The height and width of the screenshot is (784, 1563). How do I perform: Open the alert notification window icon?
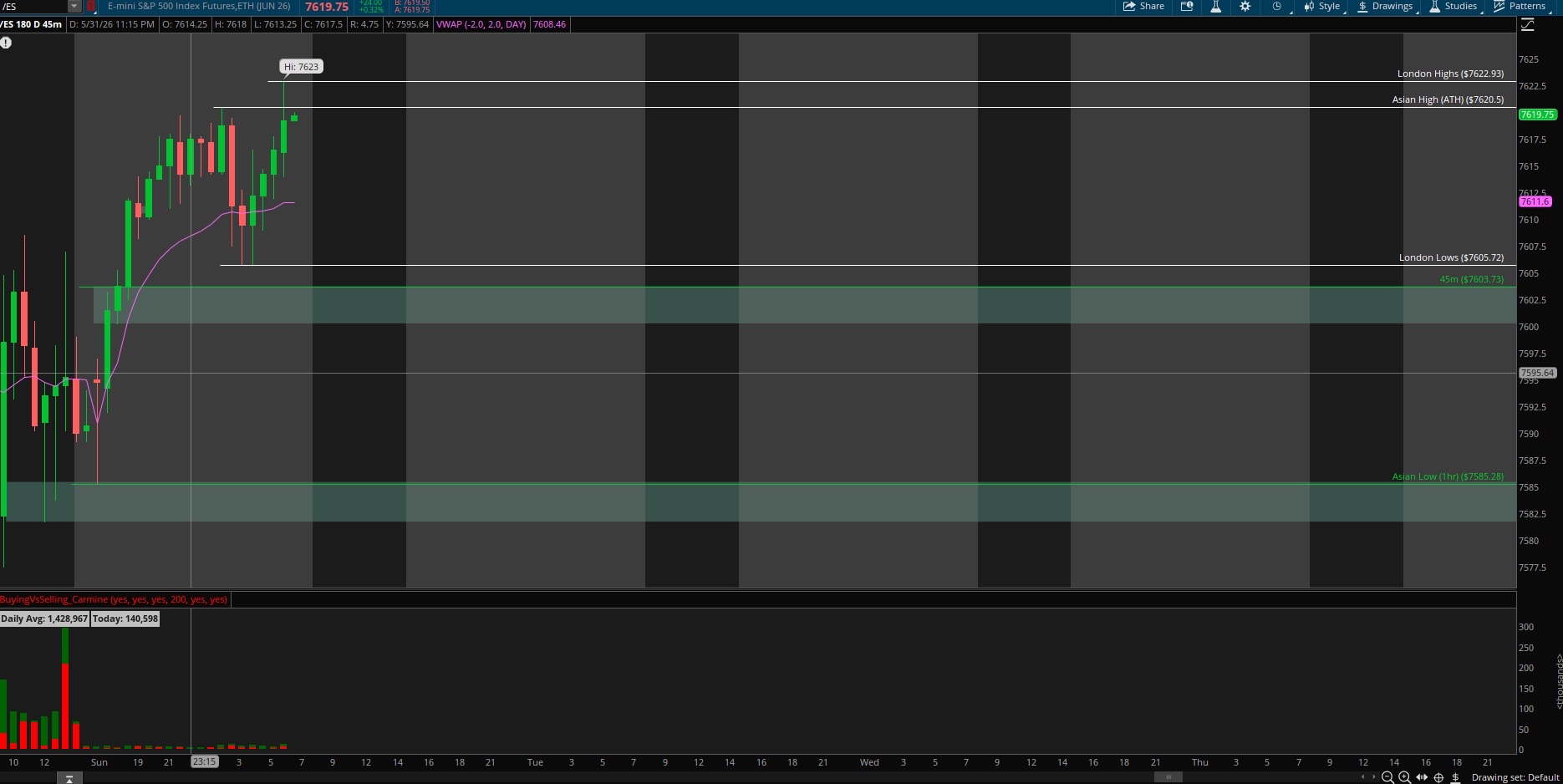1186,6
